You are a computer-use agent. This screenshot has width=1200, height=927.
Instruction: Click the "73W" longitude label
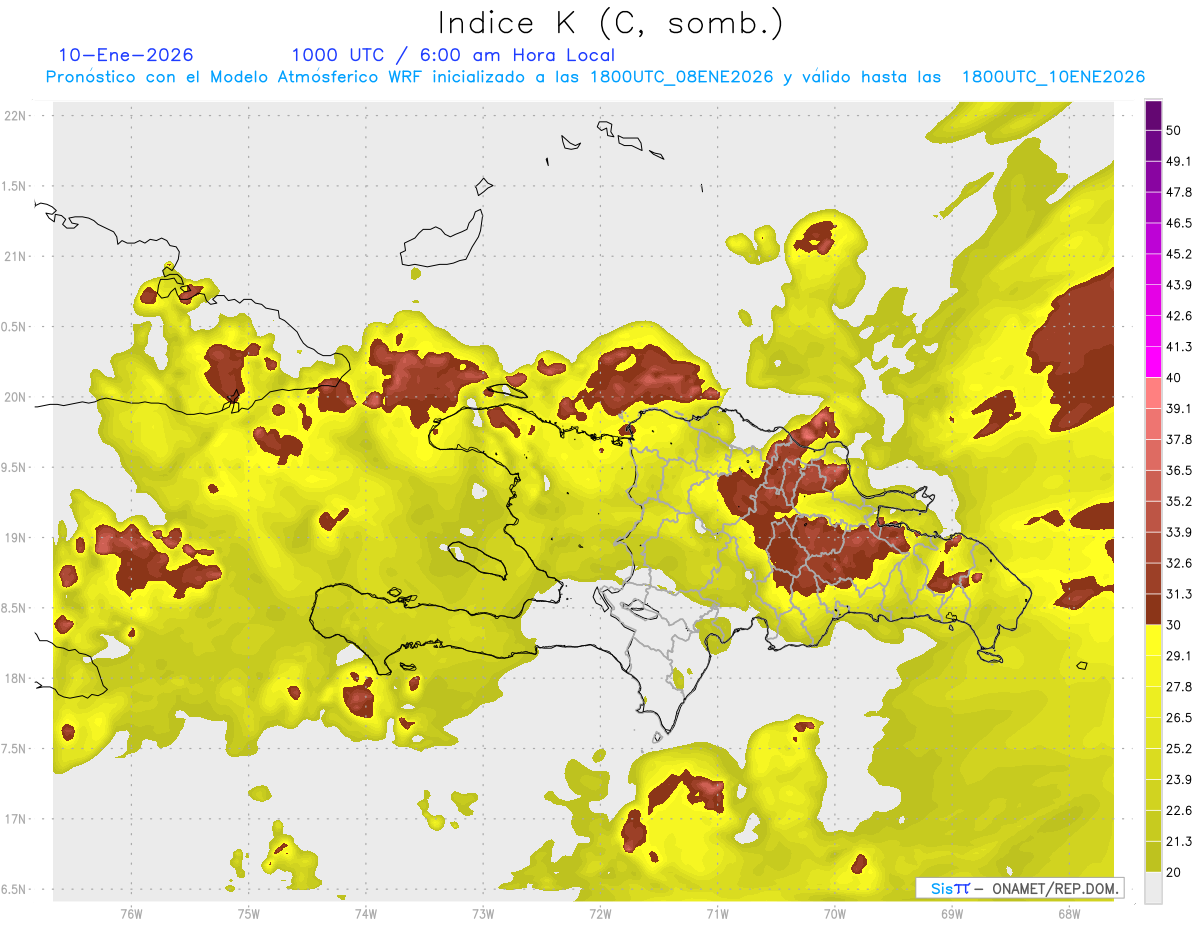coord(483,914)
